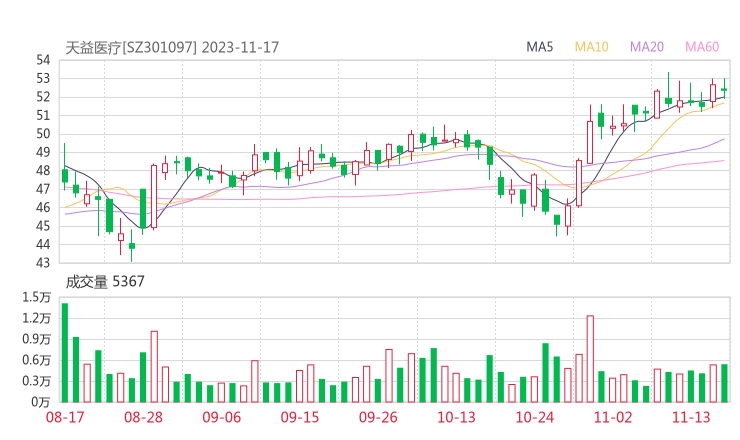Select the 10-24 date label

point(534,417)
